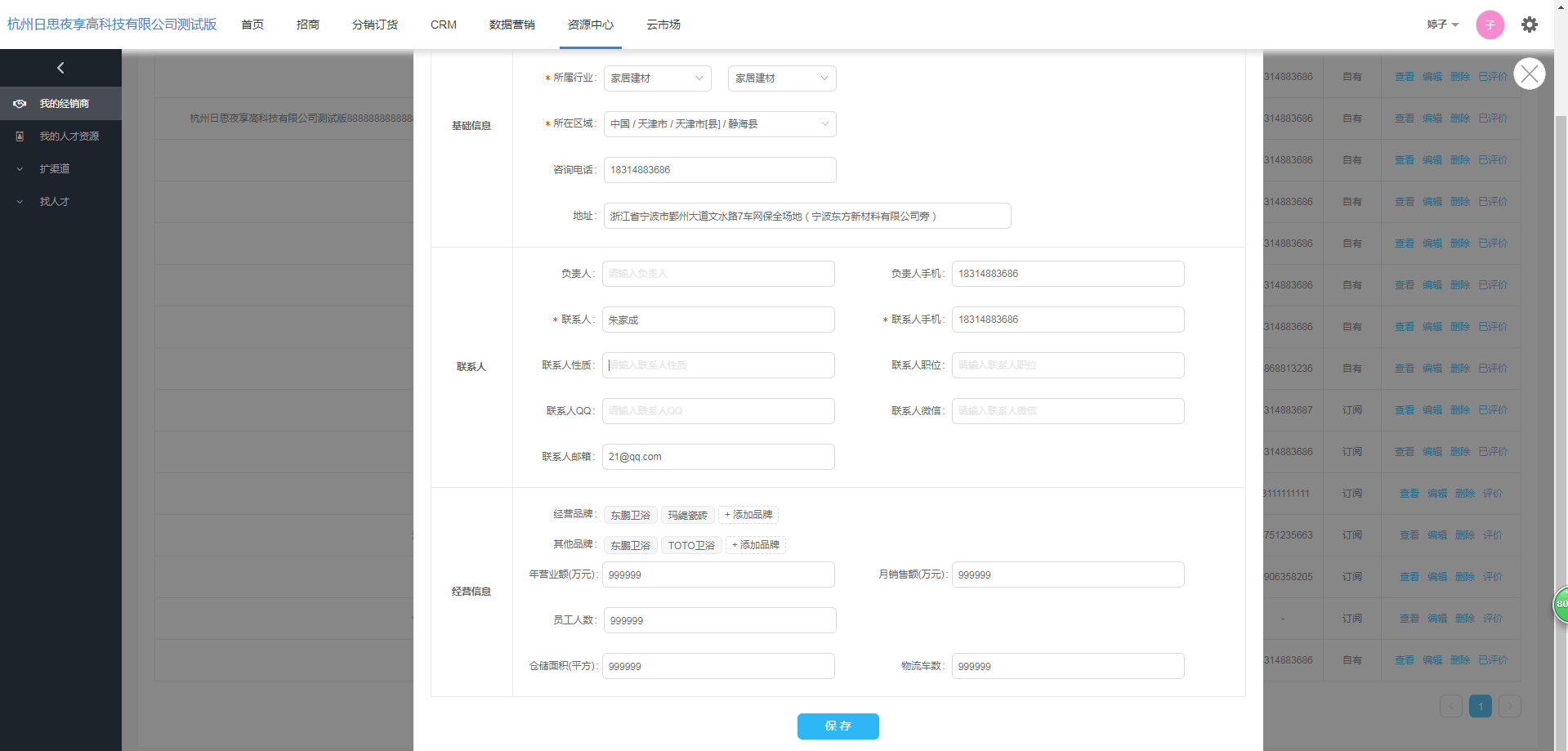
Task: Open the settings gear icon
Action: pos(1529,25)
